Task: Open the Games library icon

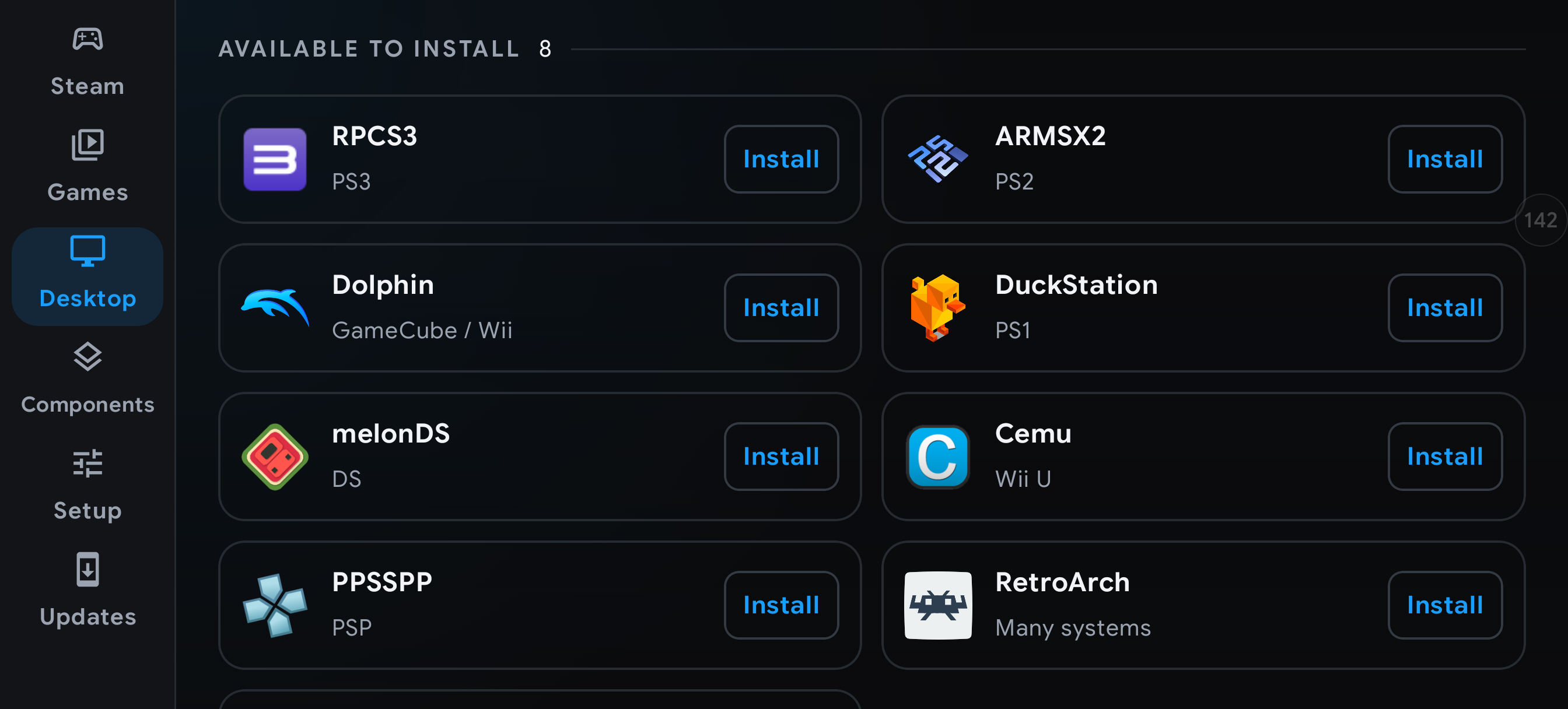Action: [87, 145]
